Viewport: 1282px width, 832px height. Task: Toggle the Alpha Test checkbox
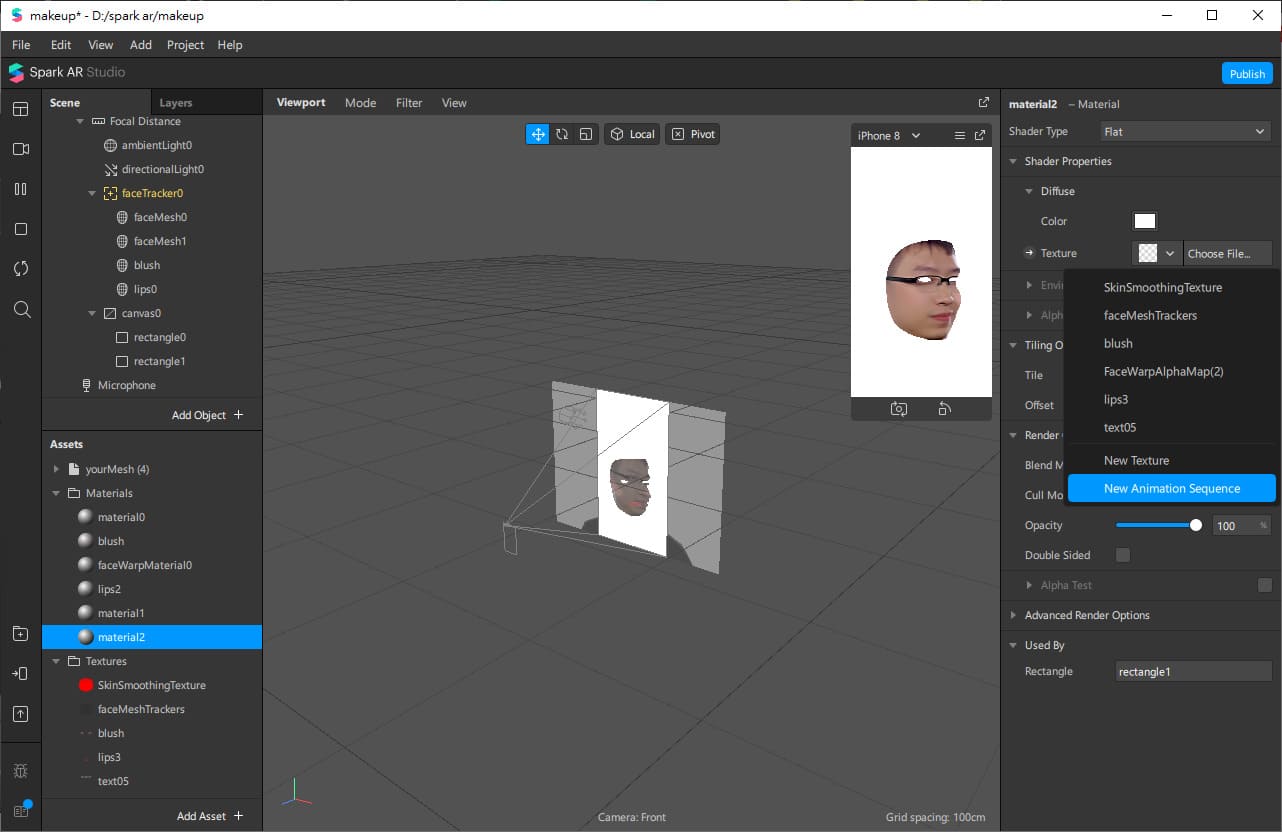(1265, 585)
